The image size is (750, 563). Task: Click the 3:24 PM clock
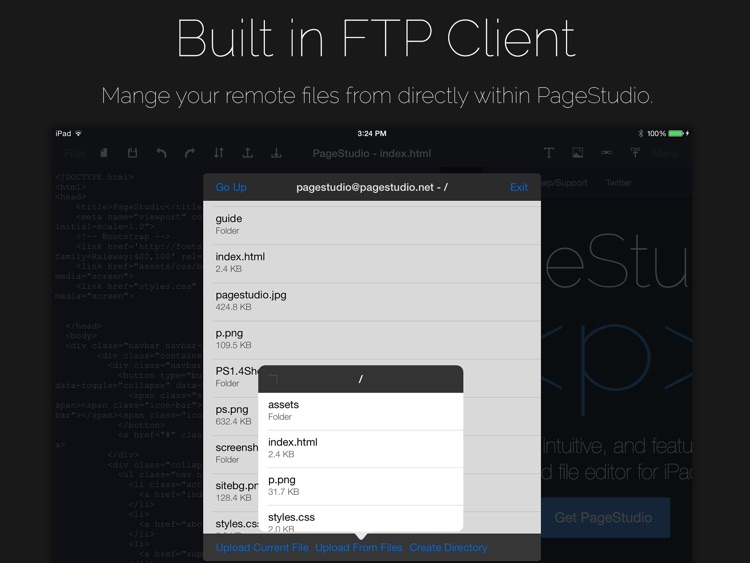(x=372, y=133)
